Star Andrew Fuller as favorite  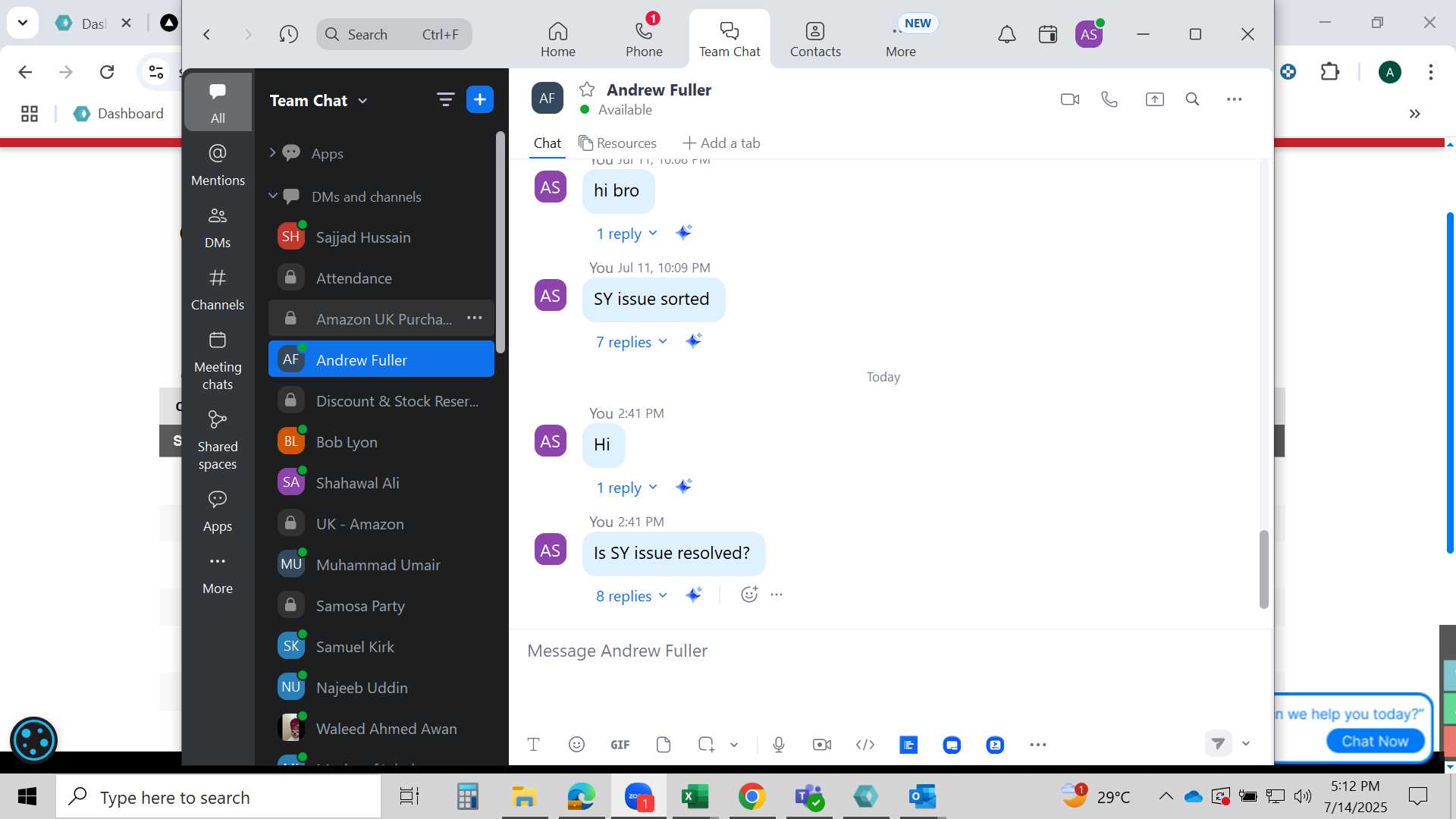click(586, 89)
